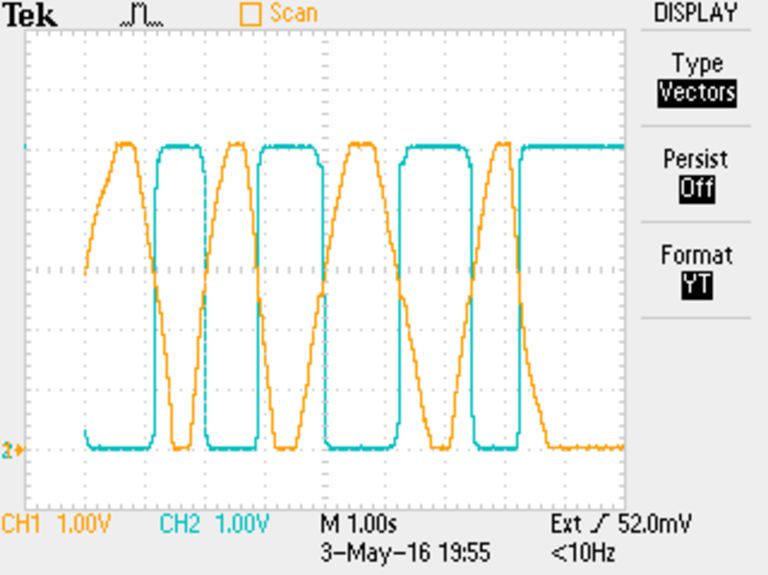This screenshot has width=768, height=575.
Task: Click the cyan level marker on left edge
Action: tap(26, 148)
